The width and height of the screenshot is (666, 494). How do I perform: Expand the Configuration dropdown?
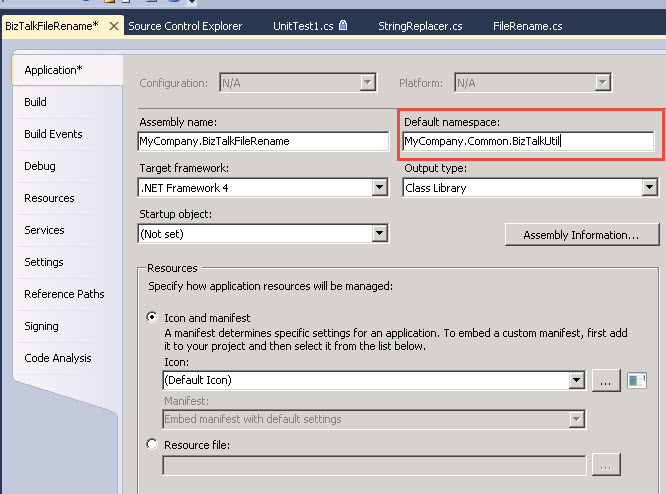367,82
